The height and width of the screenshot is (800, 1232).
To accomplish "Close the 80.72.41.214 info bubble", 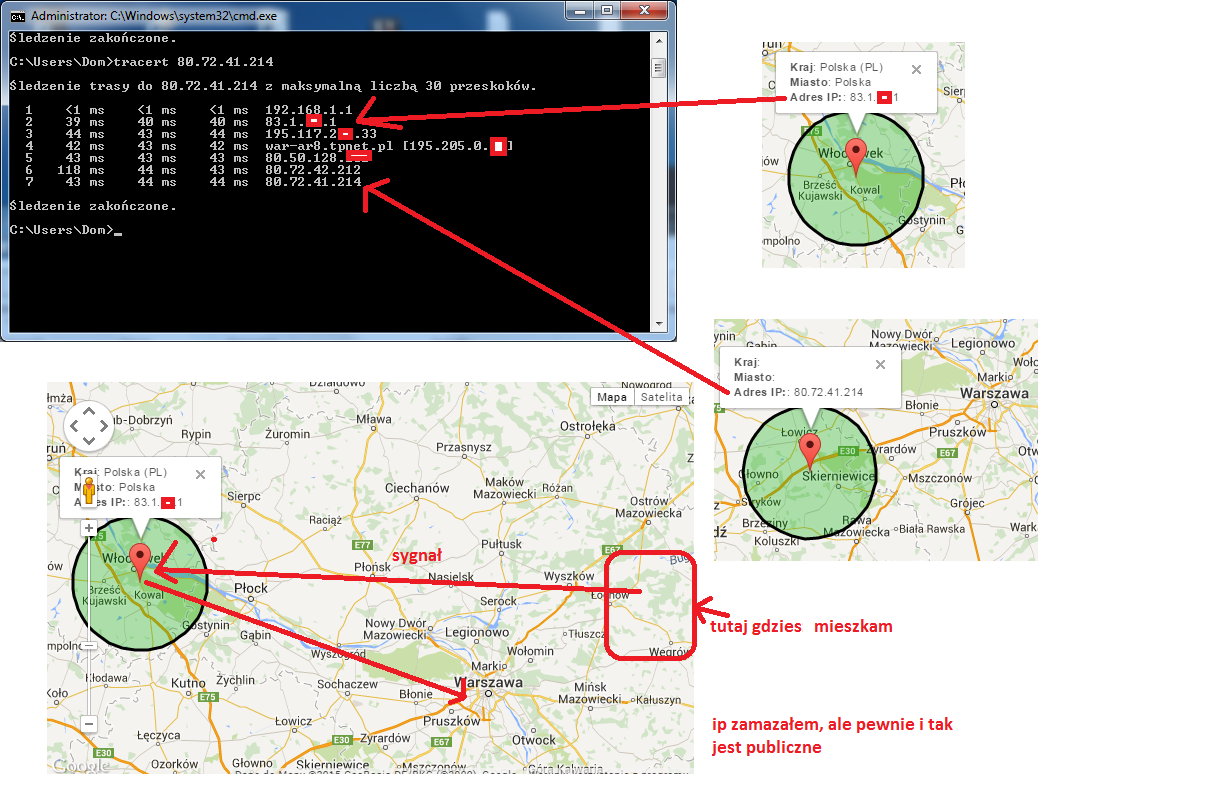I will (x=880, y=365).
